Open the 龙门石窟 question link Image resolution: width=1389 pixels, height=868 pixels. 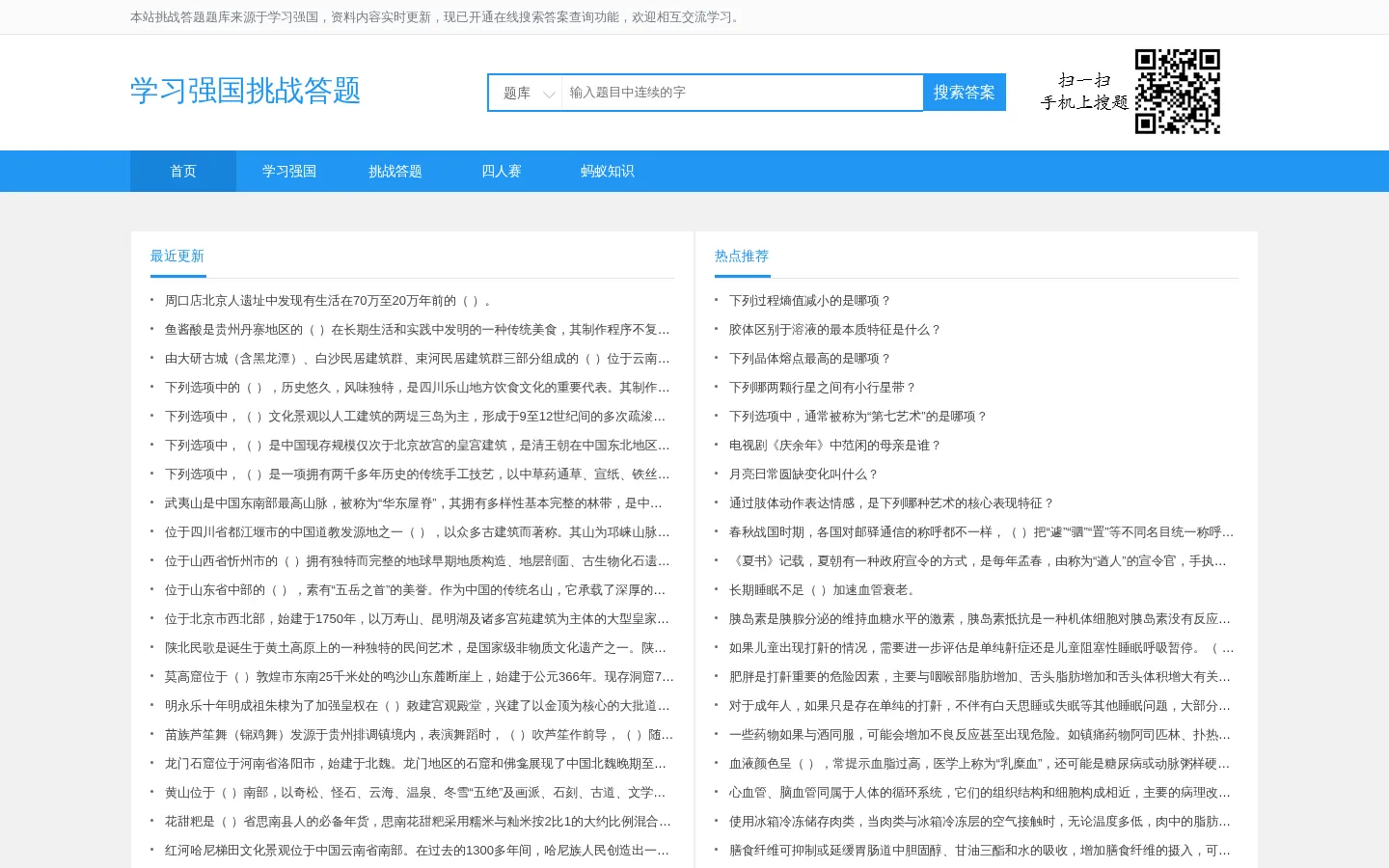coord(416,764)
